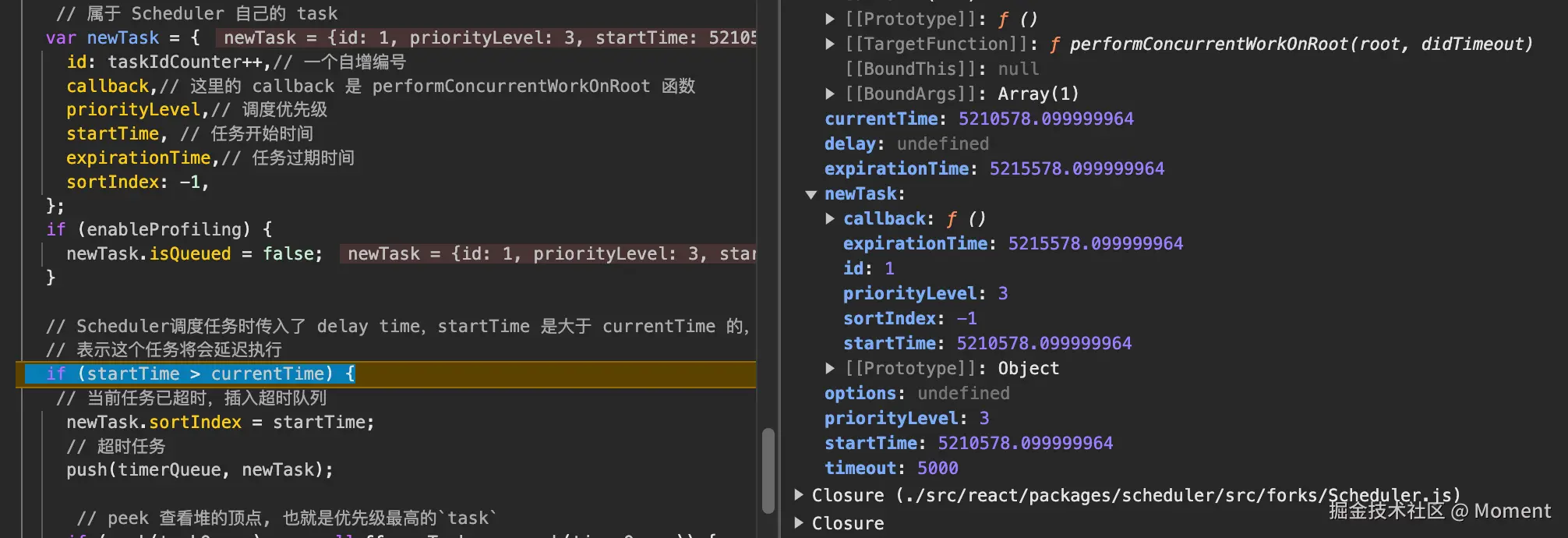Select top-level expirationTime value 5215578.099999964
Image resolution: width=1568 pixels, height=538 pixels.
pyautogui.click(x=1077, y=169)
